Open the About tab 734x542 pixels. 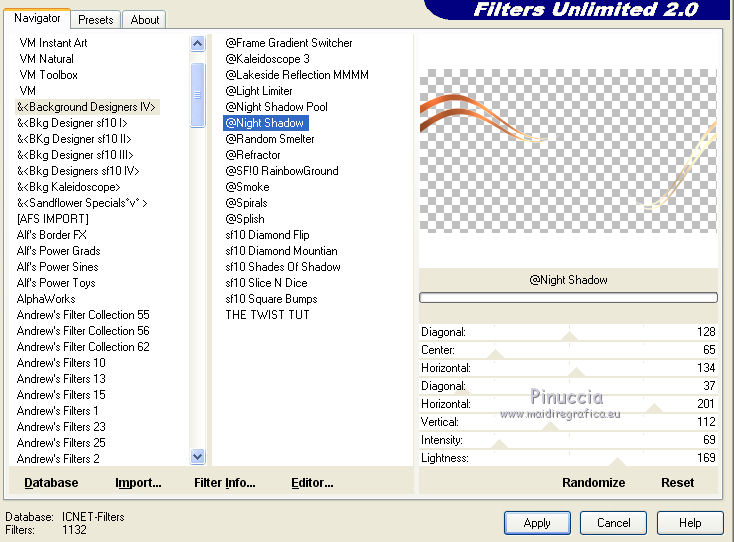click(x=145, y=20)
